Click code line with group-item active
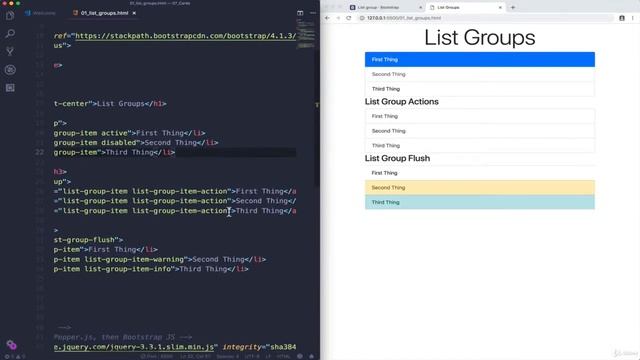640x360 pixels. (129, 133)
